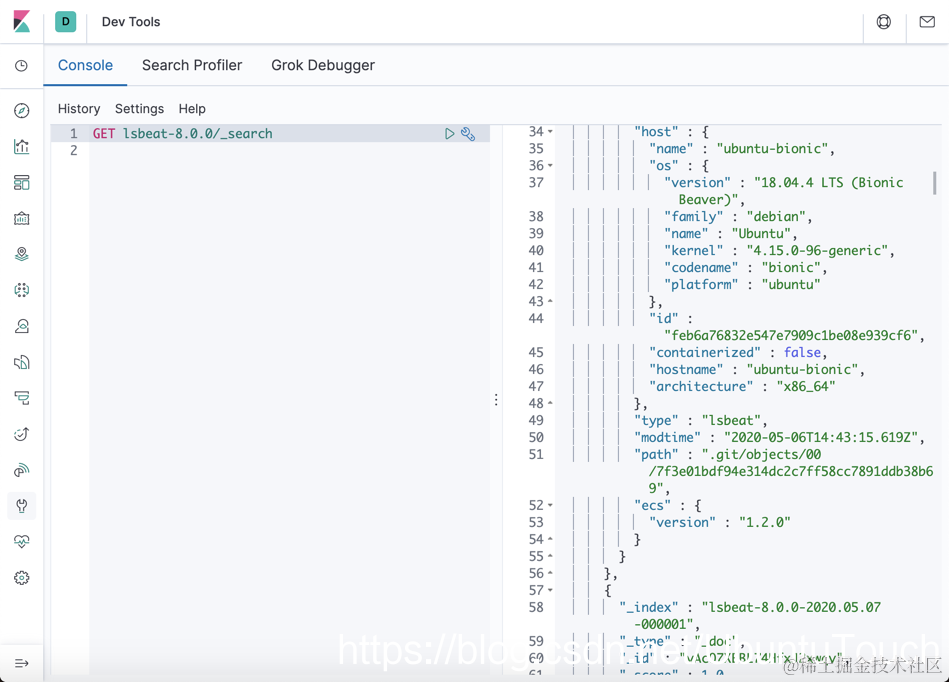Open Uptime icon in sidebar

point(21,434)
